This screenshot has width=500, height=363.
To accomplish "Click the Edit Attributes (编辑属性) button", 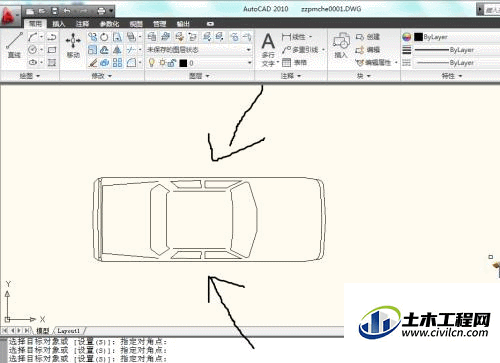I will [x=373, y=62].
